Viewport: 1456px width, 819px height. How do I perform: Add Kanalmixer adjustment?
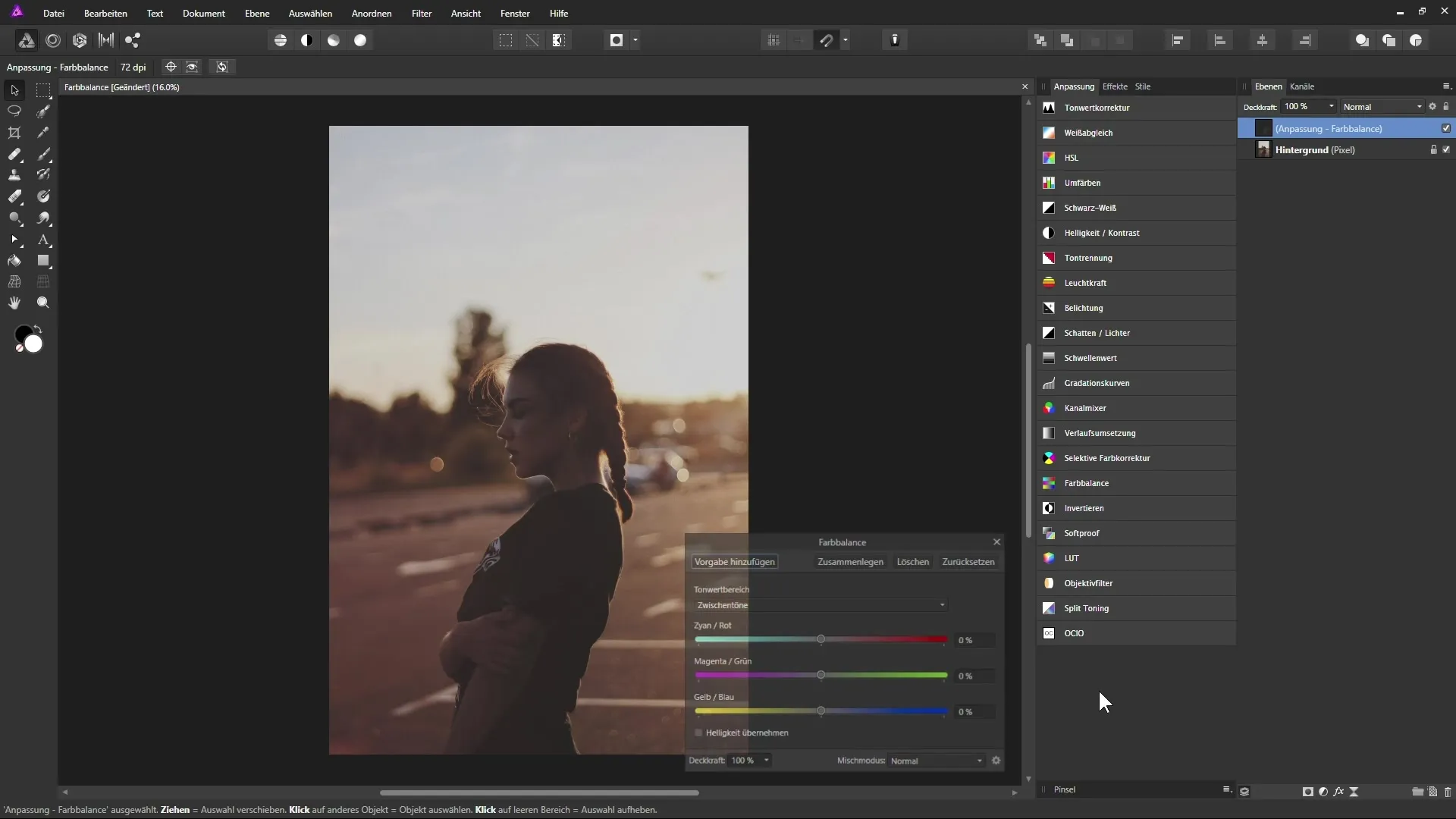tap(1136, 408)
